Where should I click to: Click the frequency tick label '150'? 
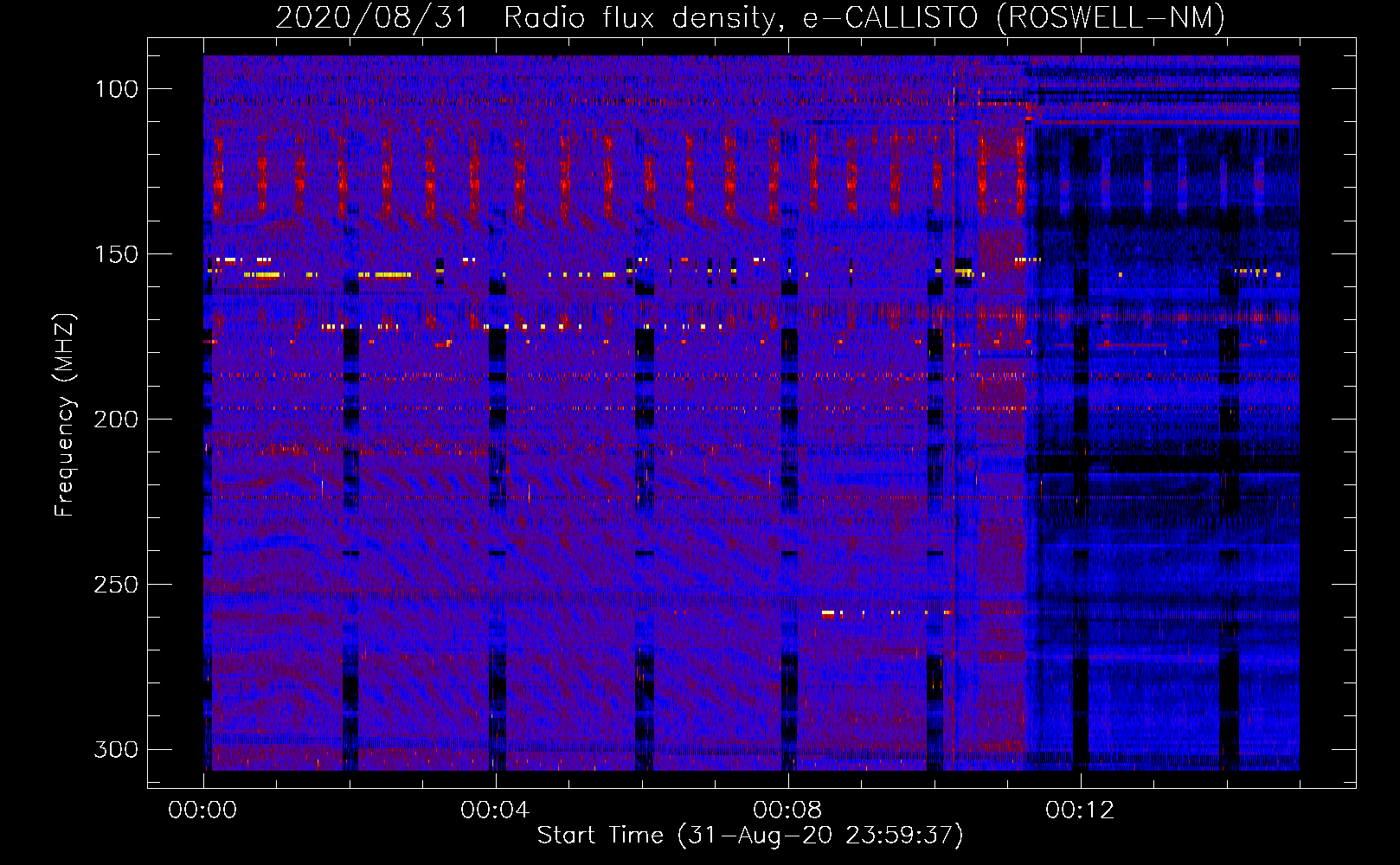pyautogui.click(x=117, y=254)
